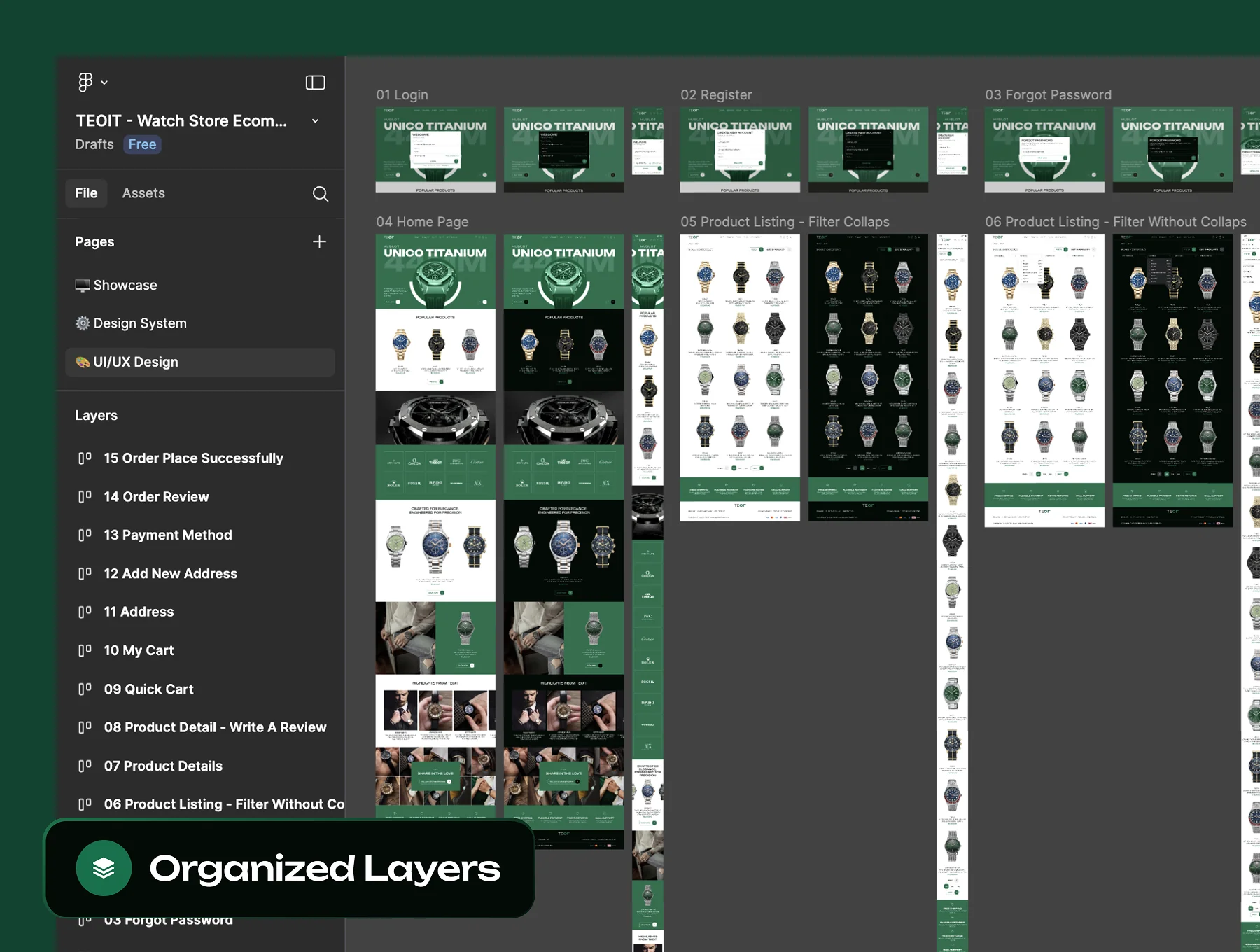
Task: Click the 04 Home Page section label
Action: [x=422, y=222]
